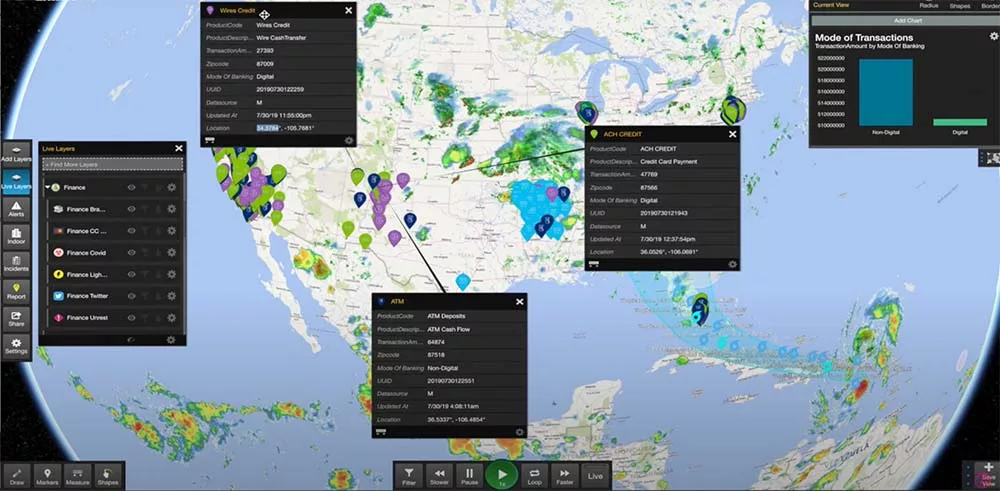
Task: Toggle visibility of Finance CC layer
Action: tap(131, 231)
